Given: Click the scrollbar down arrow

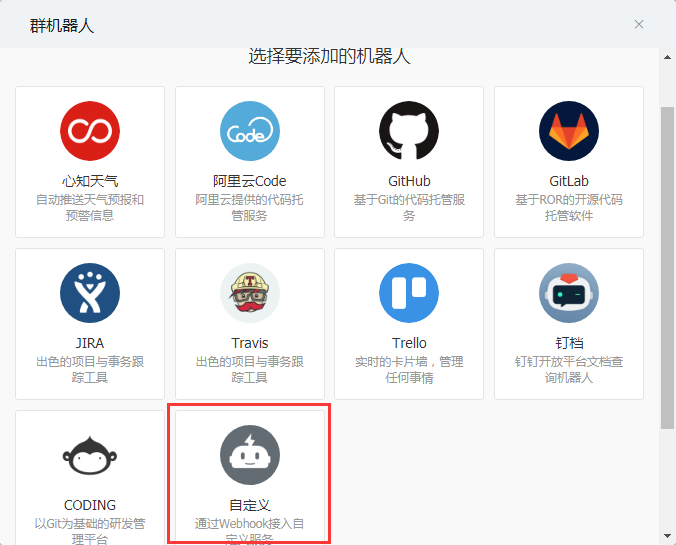Looking at the screenshot, I should coord(667,536).
